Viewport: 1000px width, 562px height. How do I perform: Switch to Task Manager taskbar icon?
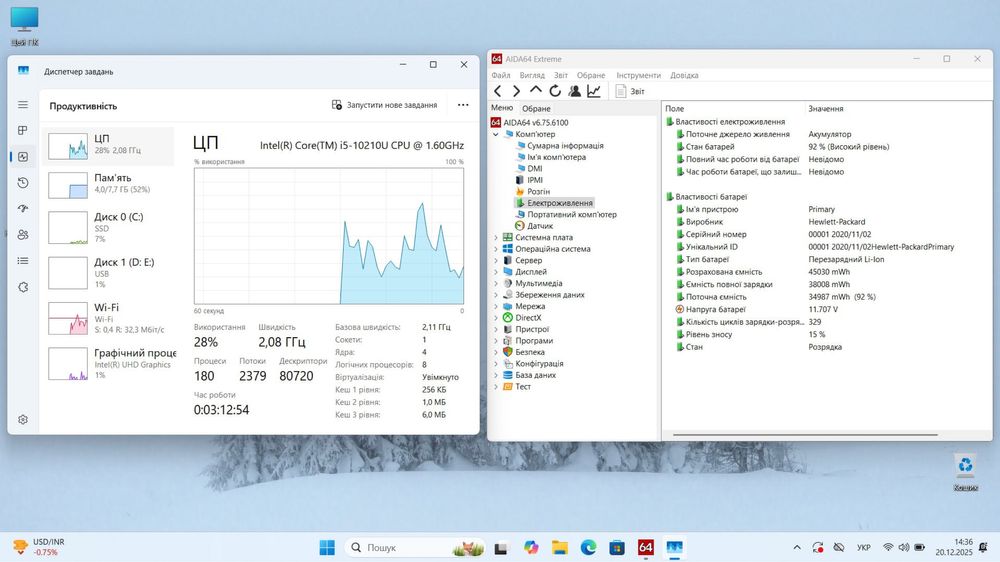tap(674, 547)
